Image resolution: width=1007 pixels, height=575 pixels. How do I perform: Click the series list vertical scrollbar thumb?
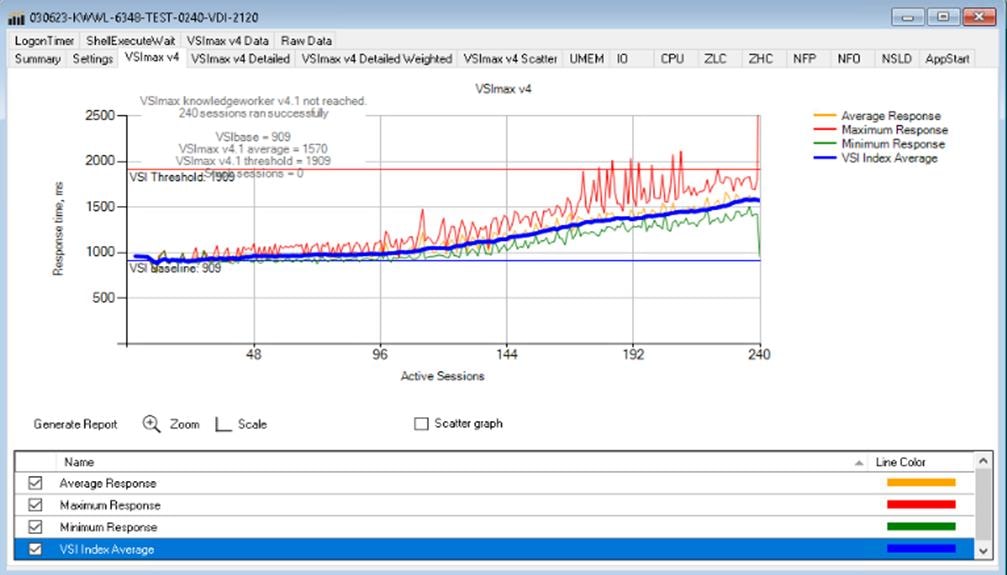(x=983, y=505)
